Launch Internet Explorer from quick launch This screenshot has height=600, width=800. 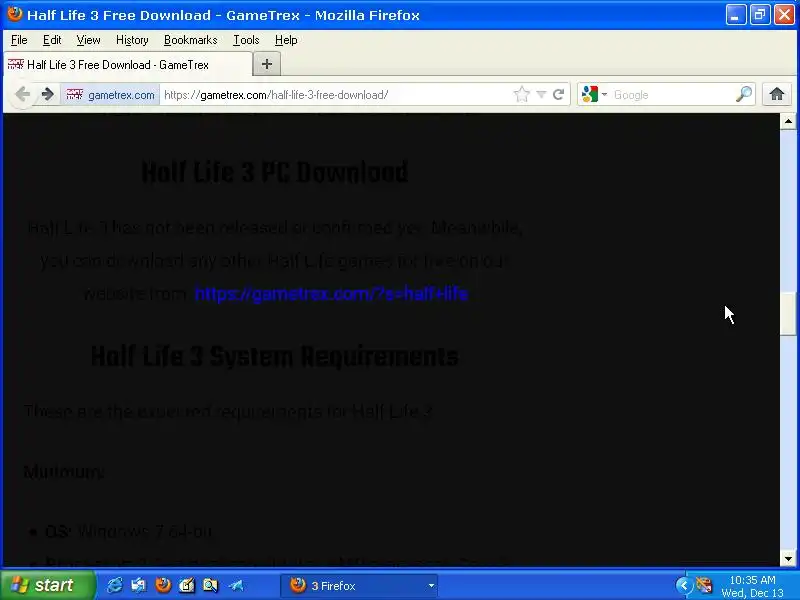pyautogui.click(x=114, y=585)
